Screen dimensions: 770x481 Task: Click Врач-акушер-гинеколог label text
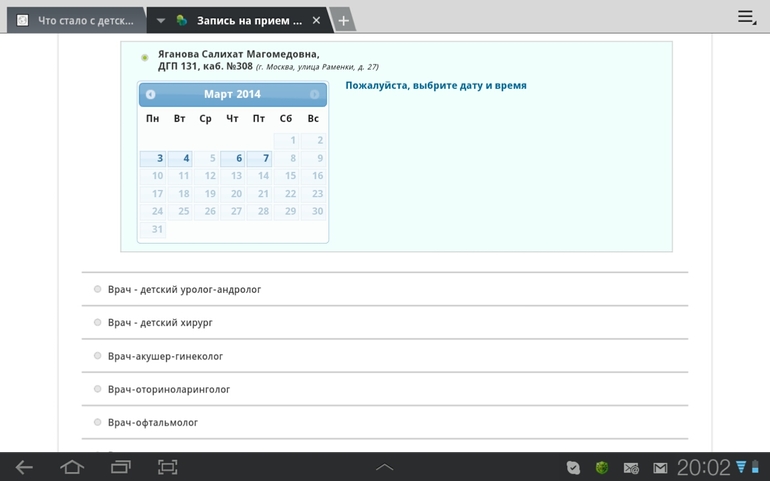click(x=165, y=356)
